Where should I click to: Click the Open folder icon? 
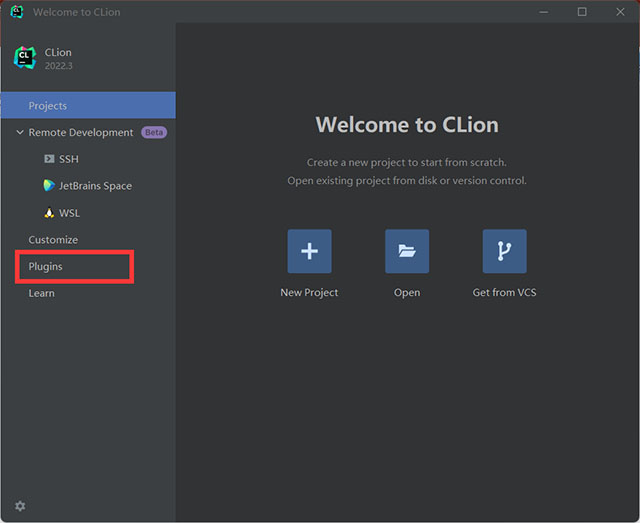pyautogui.click(x=407, y=251)
